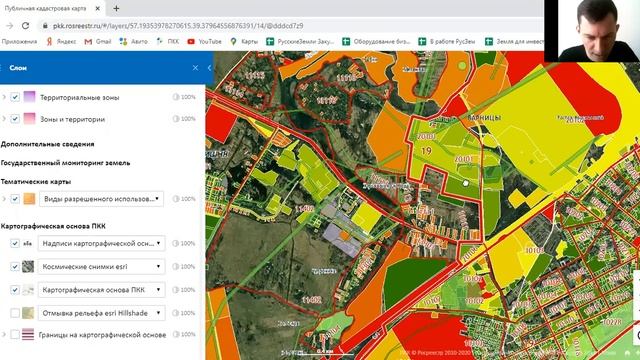The width and height of the screenshot is (640, 360).
Task: Click the Тематические карты section heading
Action: coord(36,182)
